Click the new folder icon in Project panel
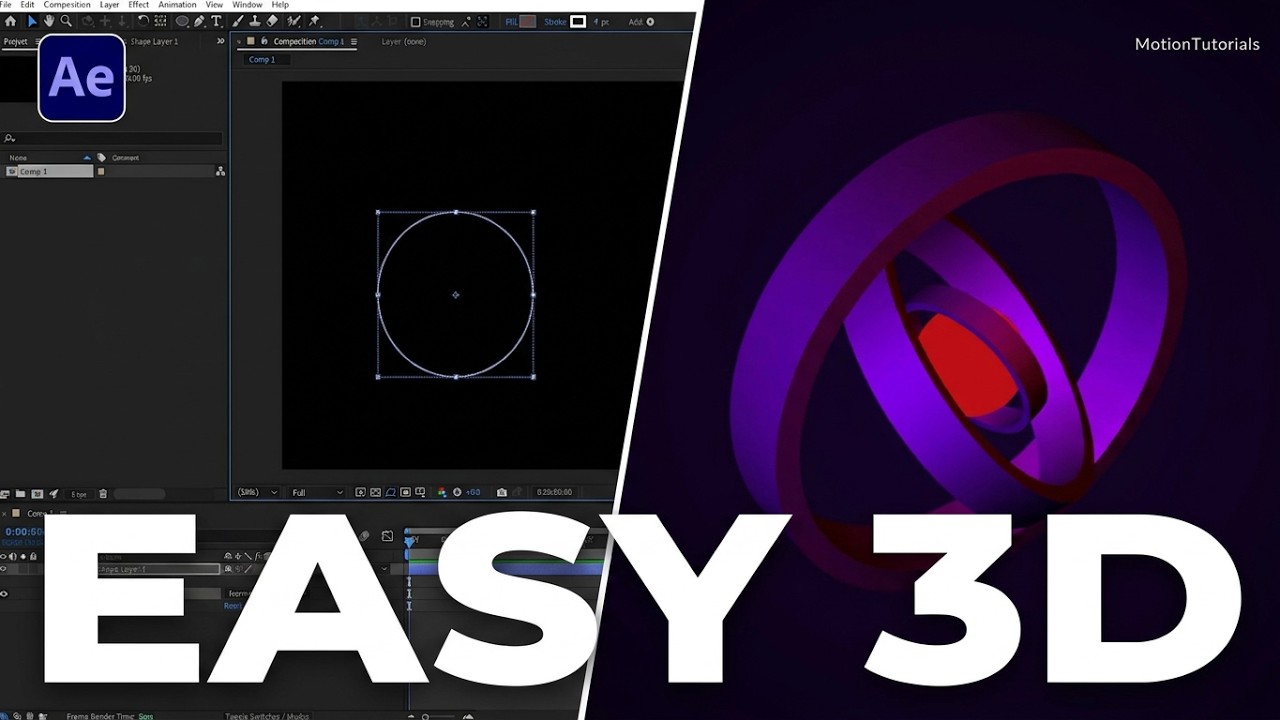1280x720 pixels. click(20, 494)
